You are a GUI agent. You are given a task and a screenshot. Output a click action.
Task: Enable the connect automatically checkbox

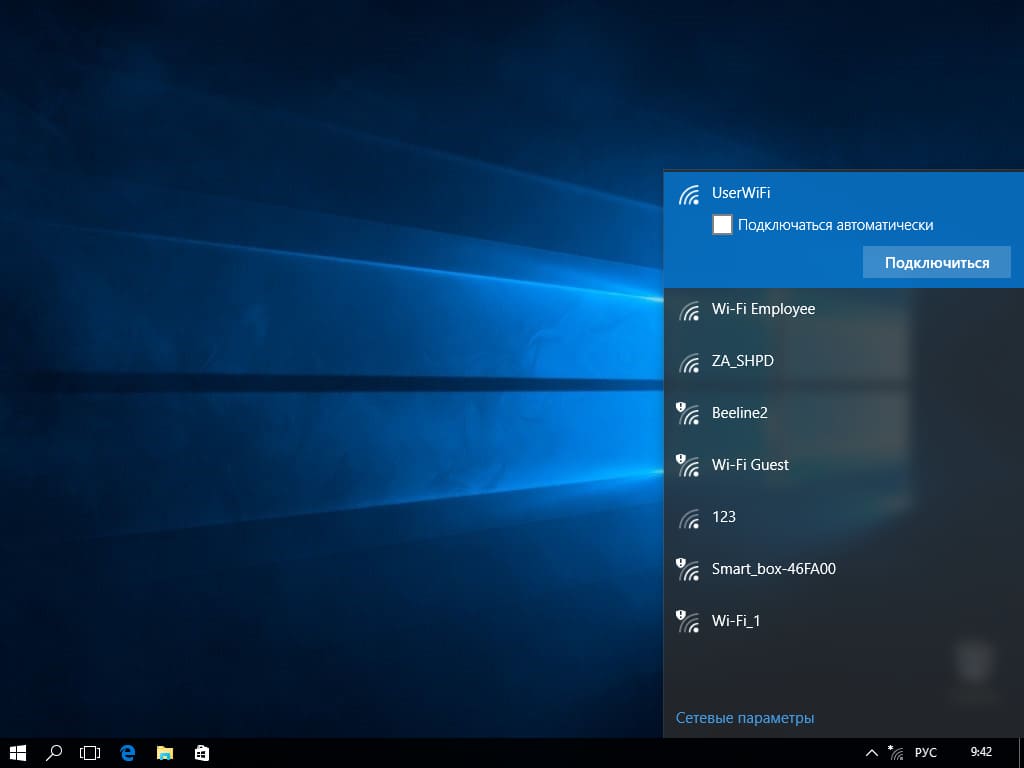click(x=722, y=225)
